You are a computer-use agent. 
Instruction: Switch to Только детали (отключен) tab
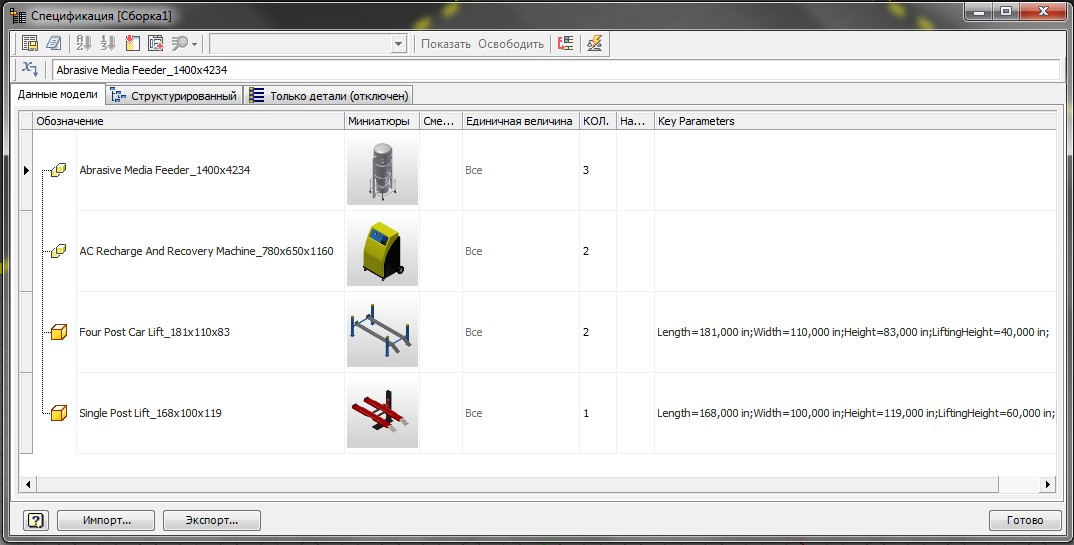click(329, 96)
